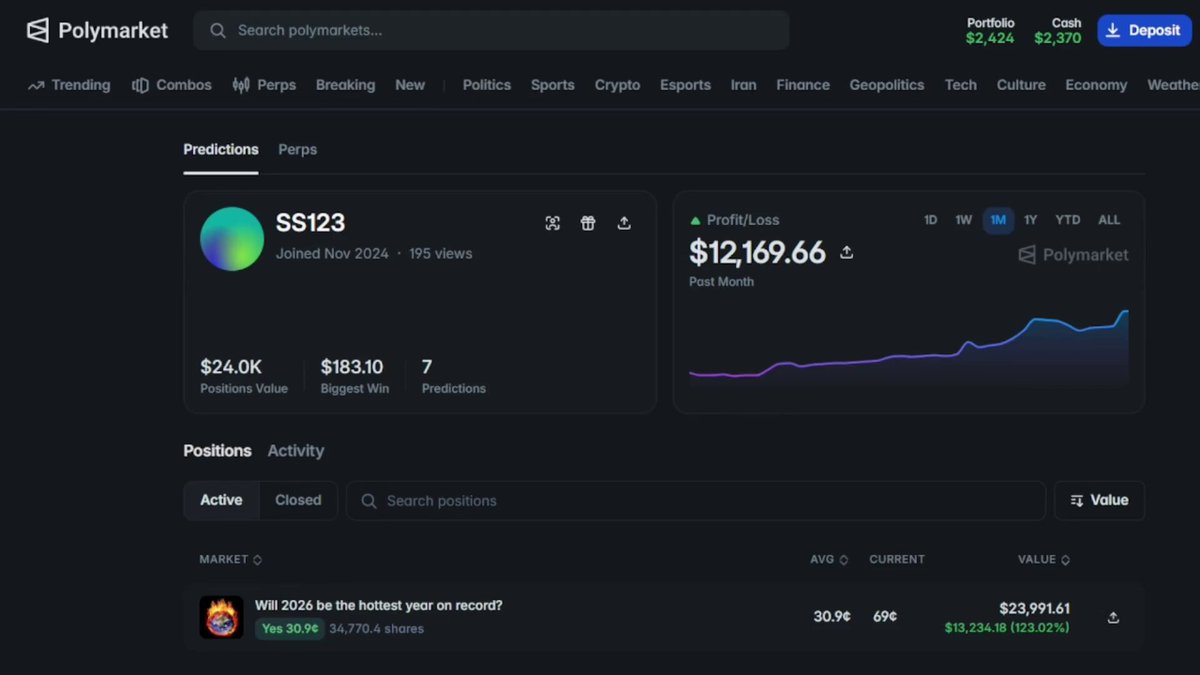Open the Economy category
Image resolution: width=1200 pixels, height=675 pixels.
coord(1096,85)
